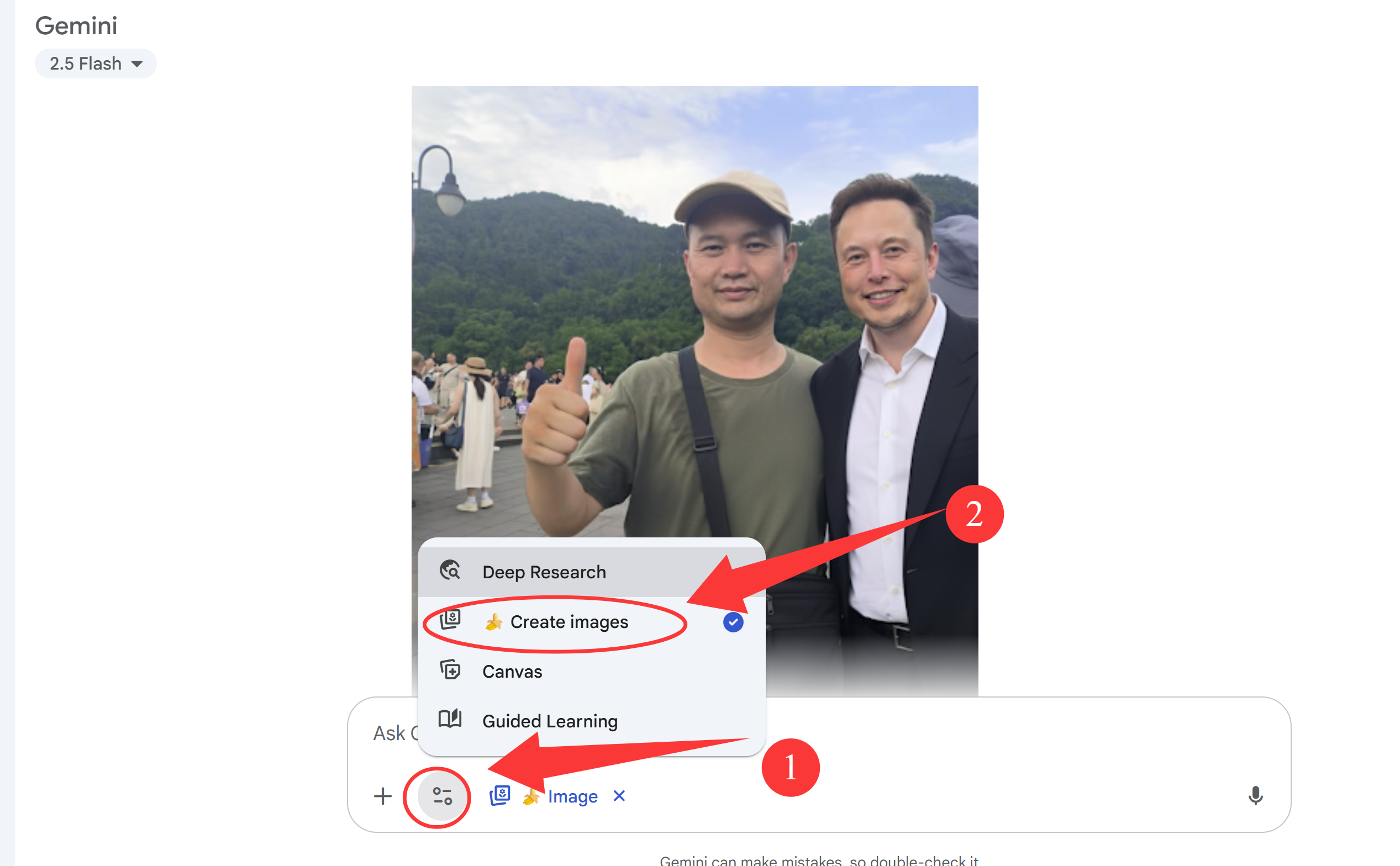Click the dropdown arrow beside 2.5 Flash

coord(137,64)
